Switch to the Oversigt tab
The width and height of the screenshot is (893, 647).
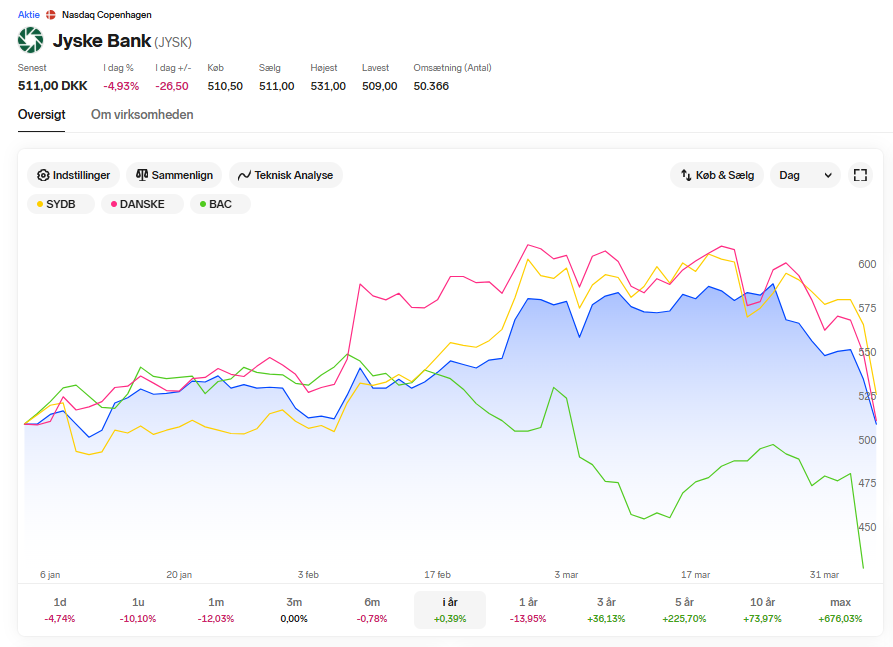point(42,114)
